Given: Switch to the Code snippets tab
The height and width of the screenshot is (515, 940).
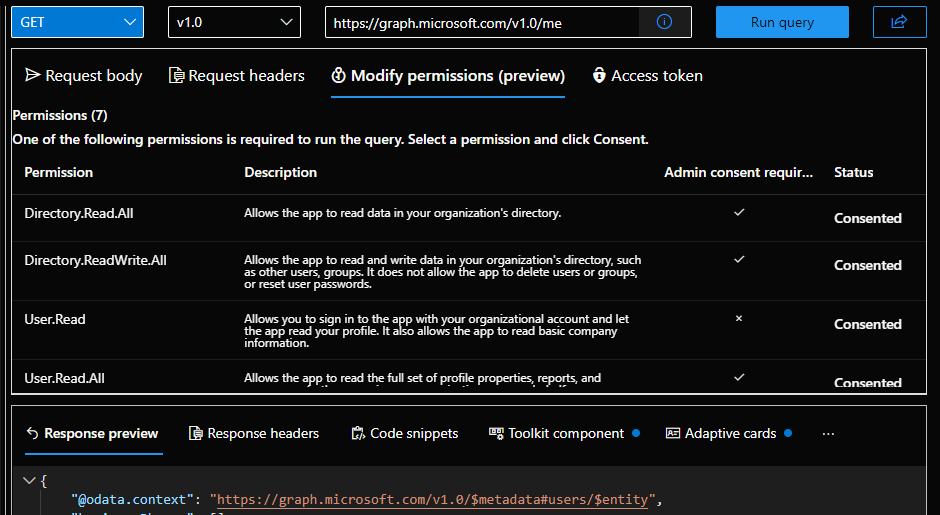Looking at the screenshot, I should [x=405, y=433].
